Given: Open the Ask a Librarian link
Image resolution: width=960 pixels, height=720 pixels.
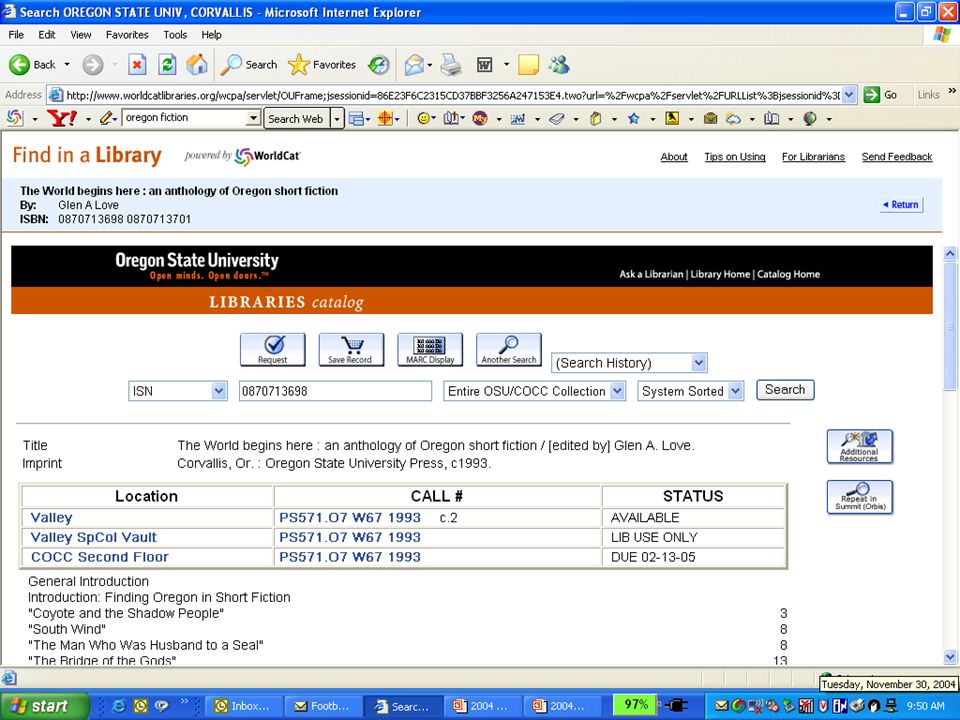Looking at the screenshot, I should click(x=651, y=274).
